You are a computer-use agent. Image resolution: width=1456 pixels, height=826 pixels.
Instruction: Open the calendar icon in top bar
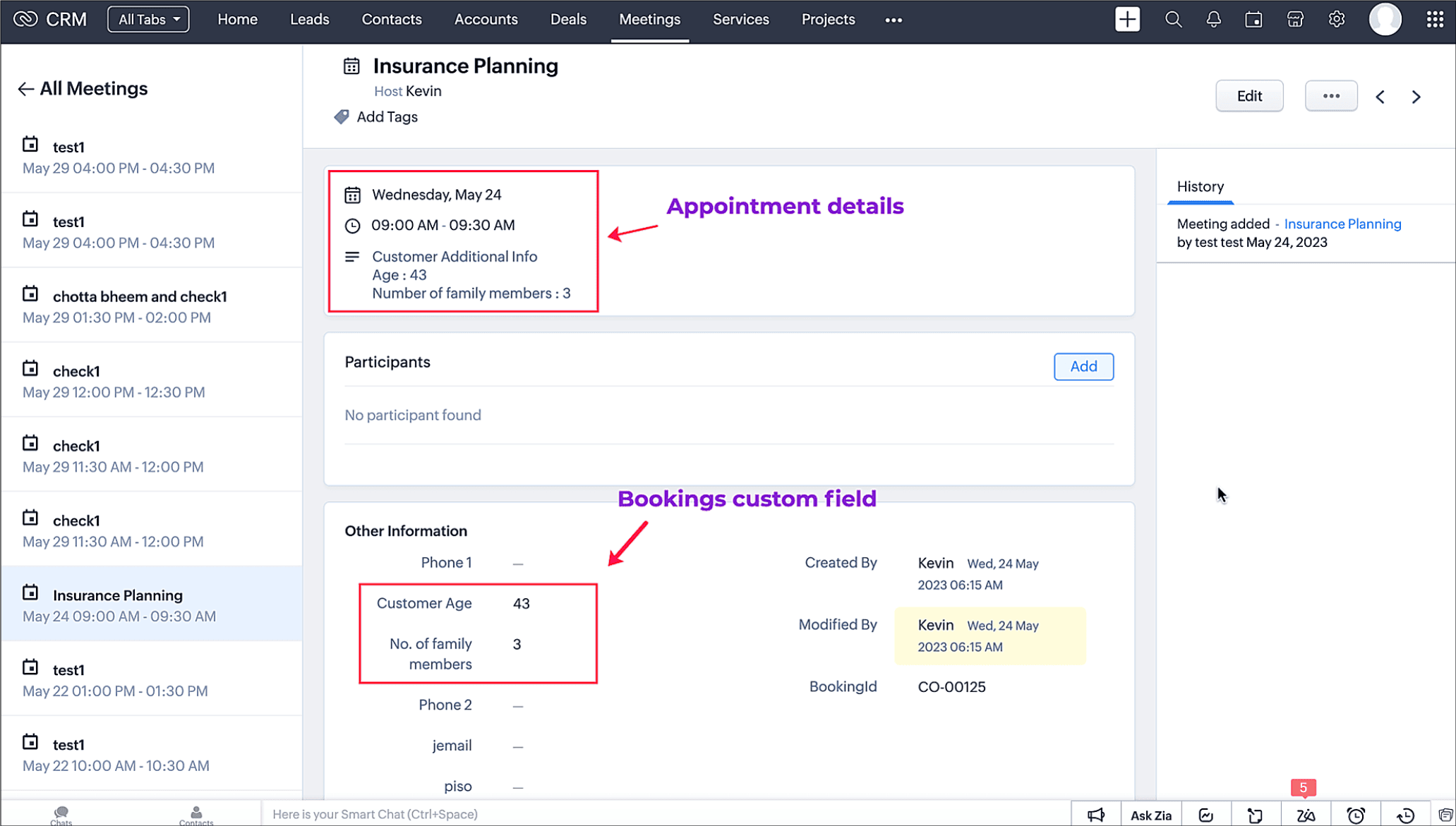point(1253,20)
